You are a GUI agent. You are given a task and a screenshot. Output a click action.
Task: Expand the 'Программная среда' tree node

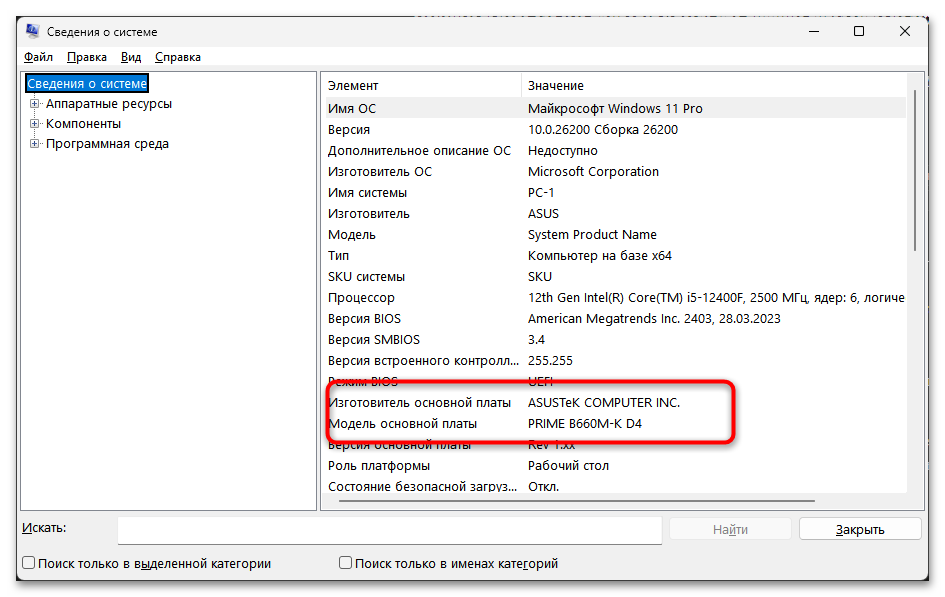pyautogui.click(x=34, y=143)
